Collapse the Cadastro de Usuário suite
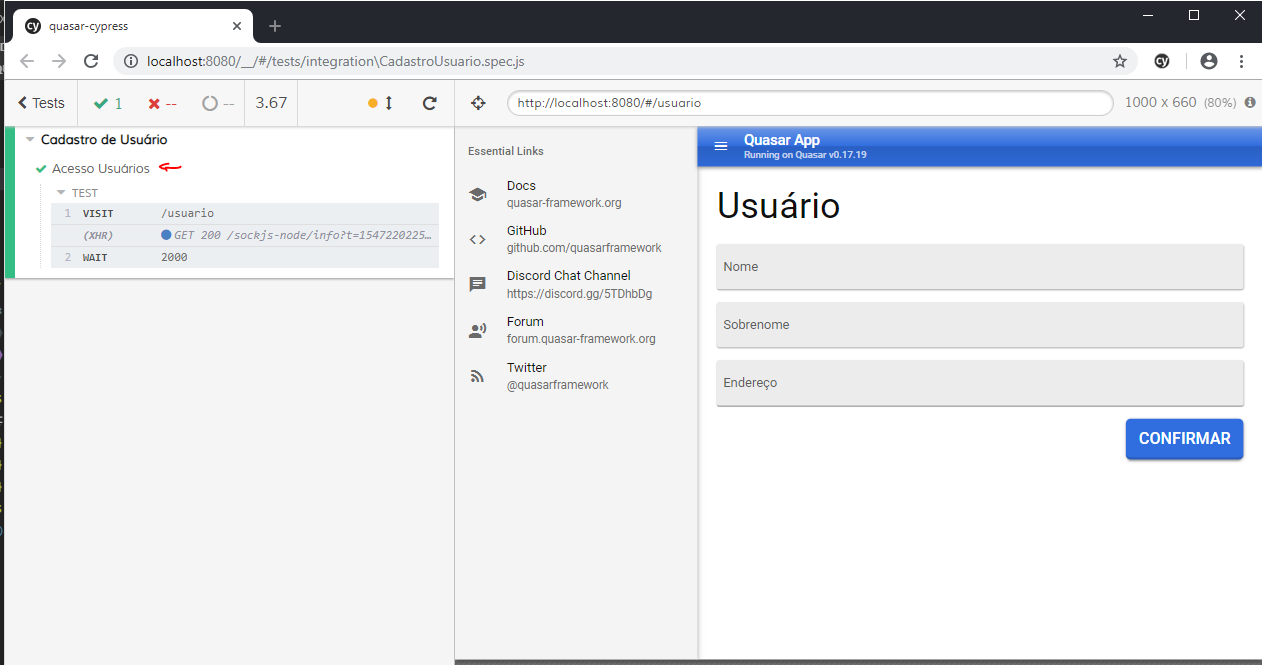1262x665 pixels. coord(31,140)
